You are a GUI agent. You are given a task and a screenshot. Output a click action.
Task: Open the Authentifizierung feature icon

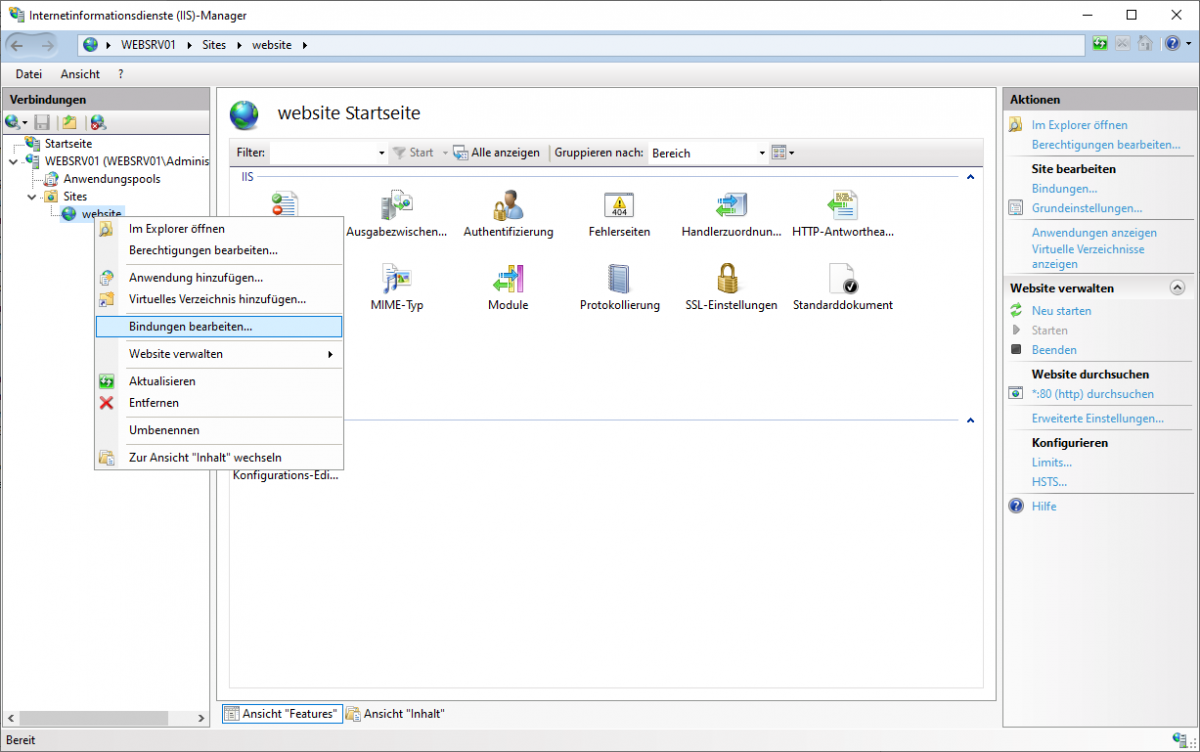(507, 206)
